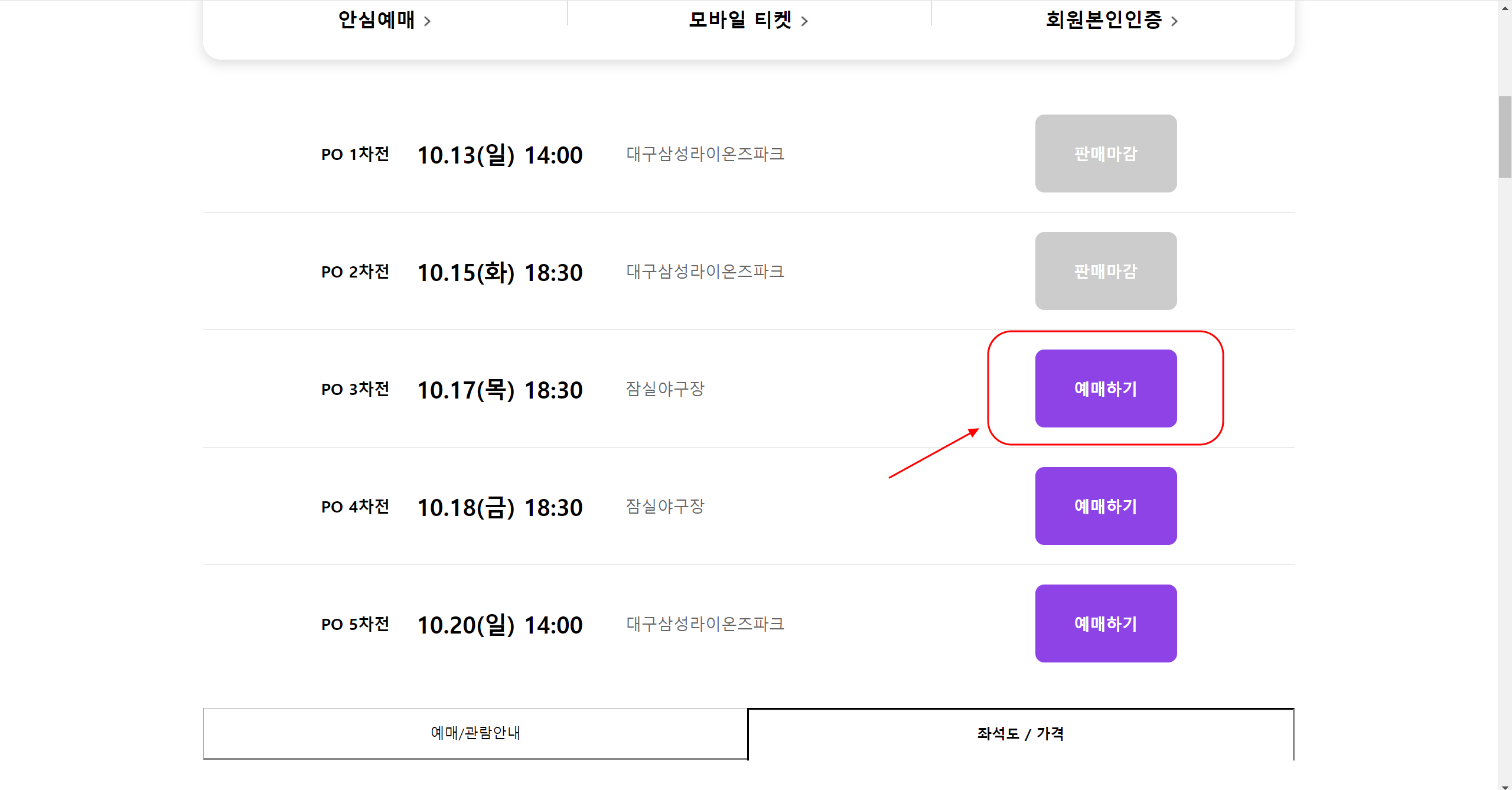
Task: Select the PO 3차전 game row
Action: click(x=356, y=389)
